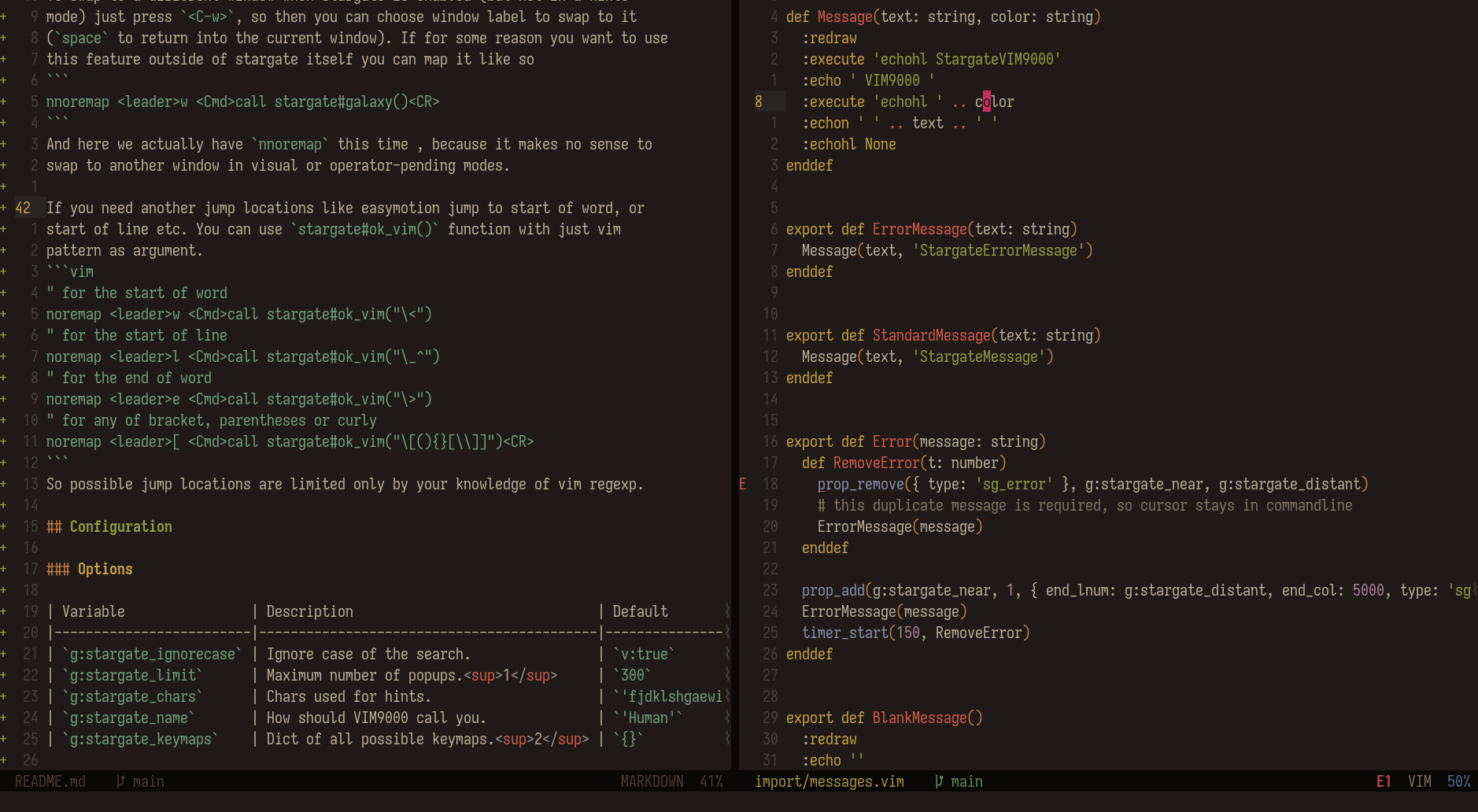Click 'def Message(text: string, color: string)' line
Image resolution: width=1478 pixels, height=812 pixels.
point(944,17)
